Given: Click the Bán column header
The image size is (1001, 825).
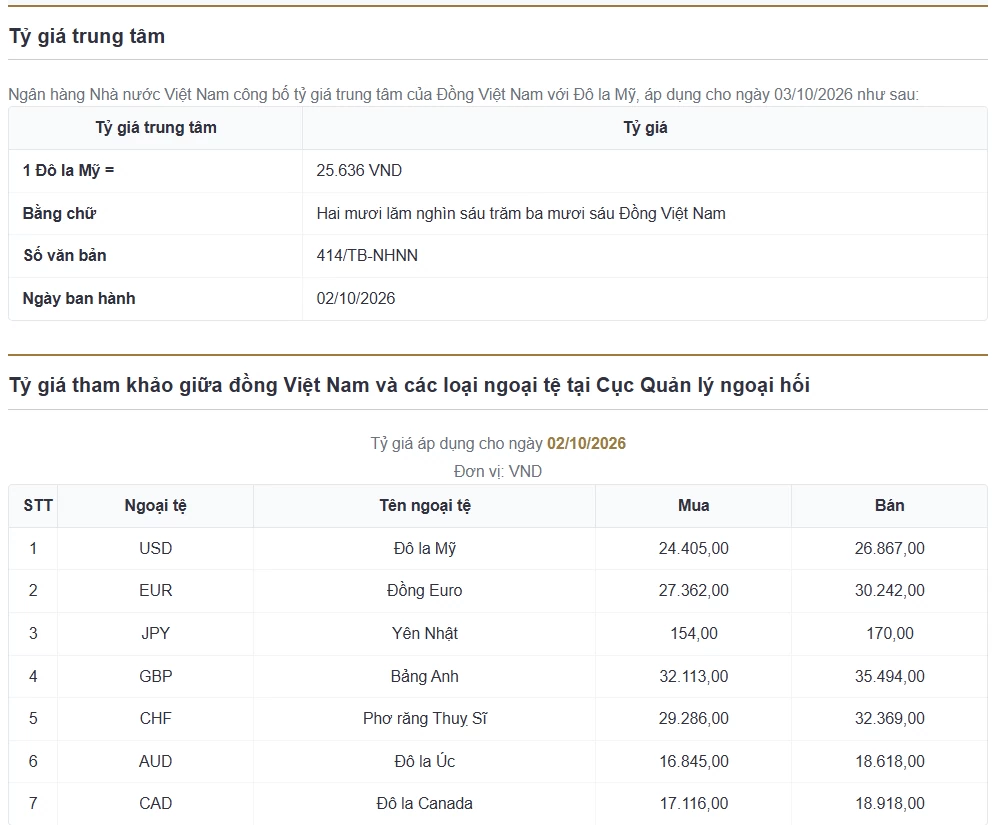Looking at the screenshot, I should [x=889, y=506].
